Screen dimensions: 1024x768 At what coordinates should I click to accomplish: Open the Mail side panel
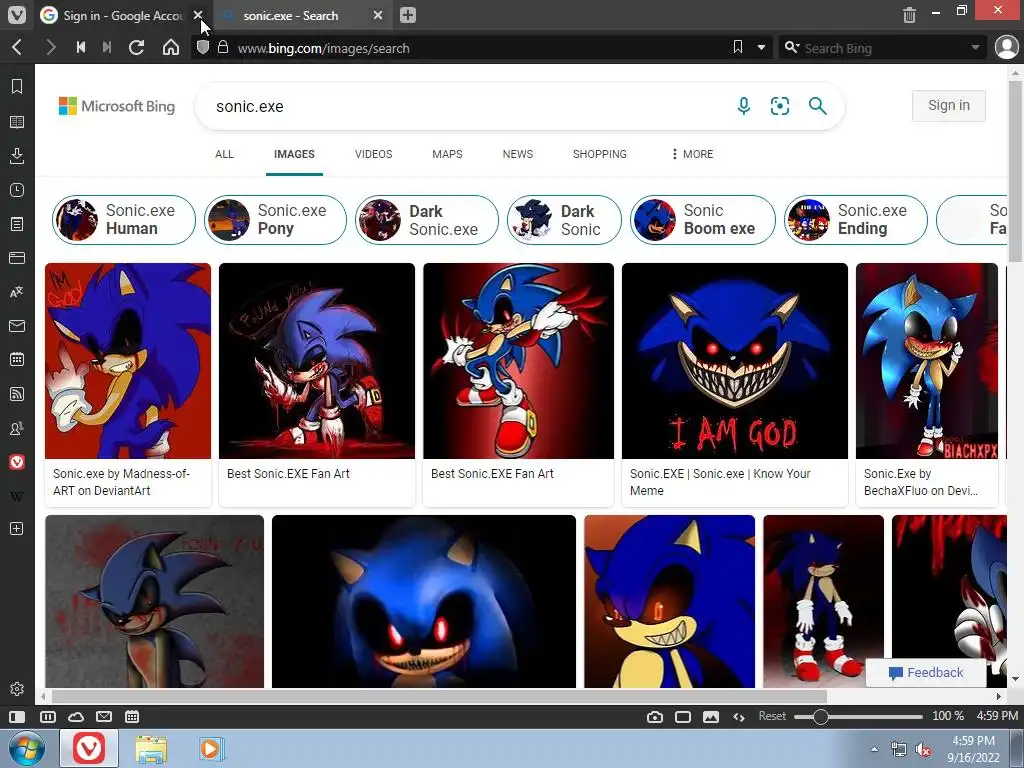pyautogui.click(x=17, y=326)
